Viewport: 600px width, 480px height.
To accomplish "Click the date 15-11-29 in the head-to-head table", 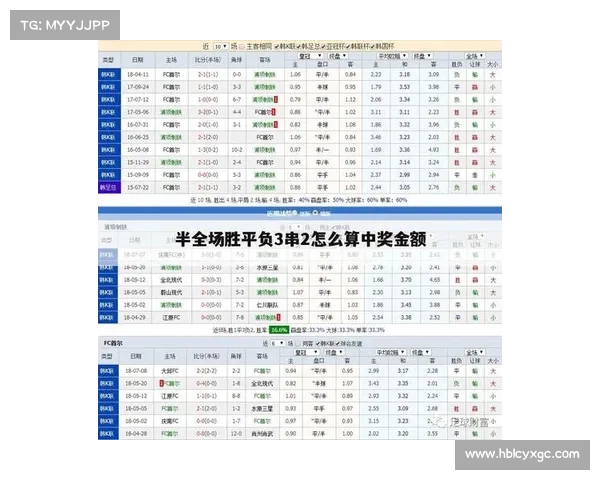I will [x=138, y=162].
